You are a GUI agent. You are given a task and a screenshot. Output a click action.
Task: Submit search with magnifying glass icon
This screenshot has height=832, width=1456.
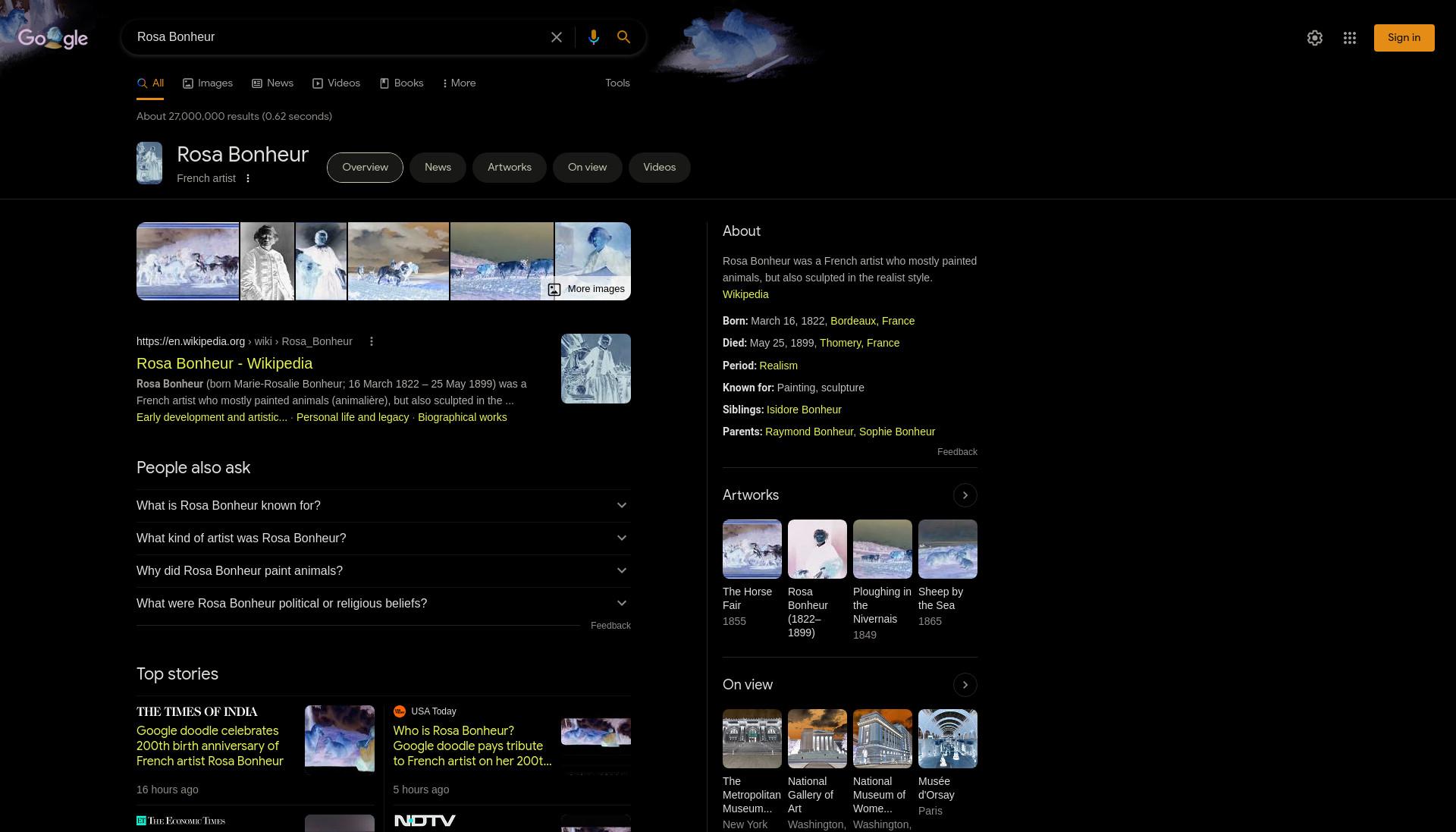pos(623,37)
